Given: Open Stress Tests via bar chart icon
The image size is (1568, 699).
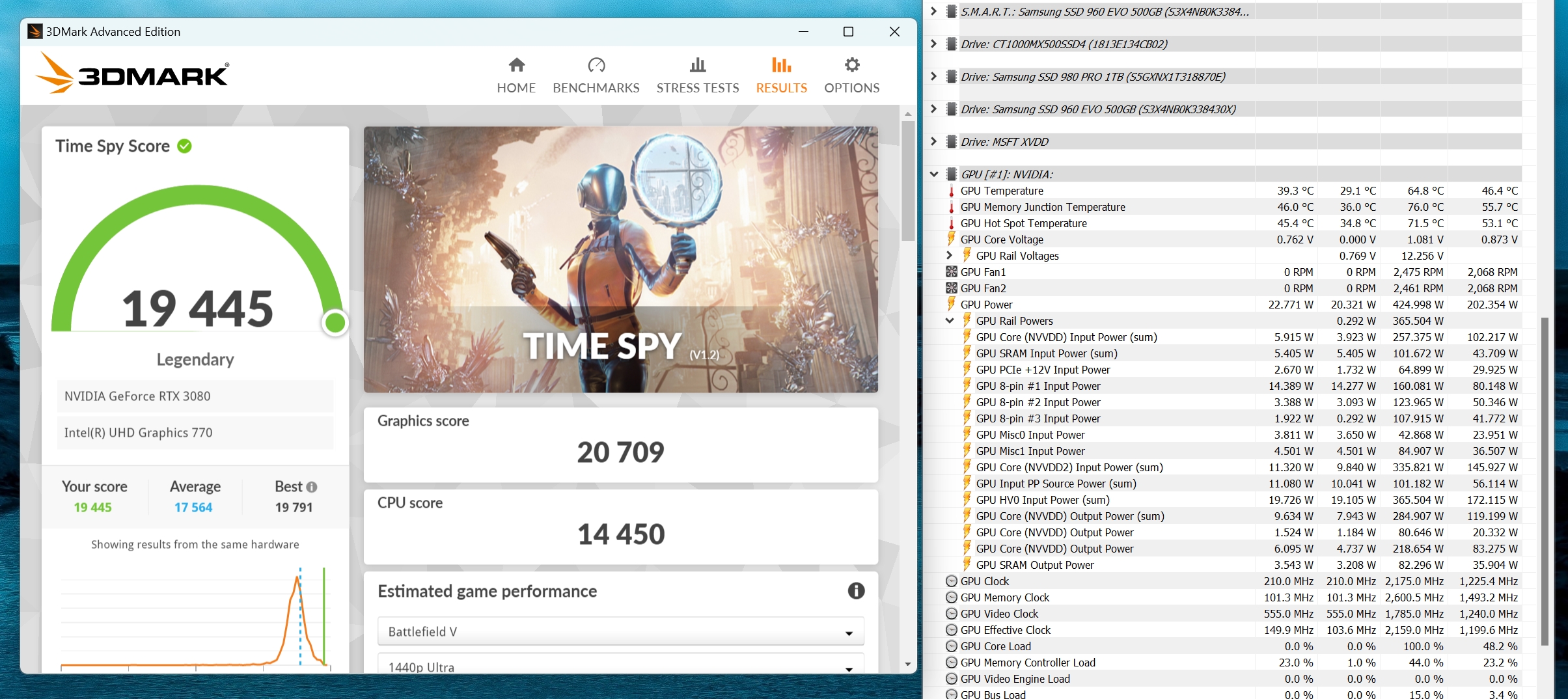Looking at the screenshot, I should (x=697, y=65).
